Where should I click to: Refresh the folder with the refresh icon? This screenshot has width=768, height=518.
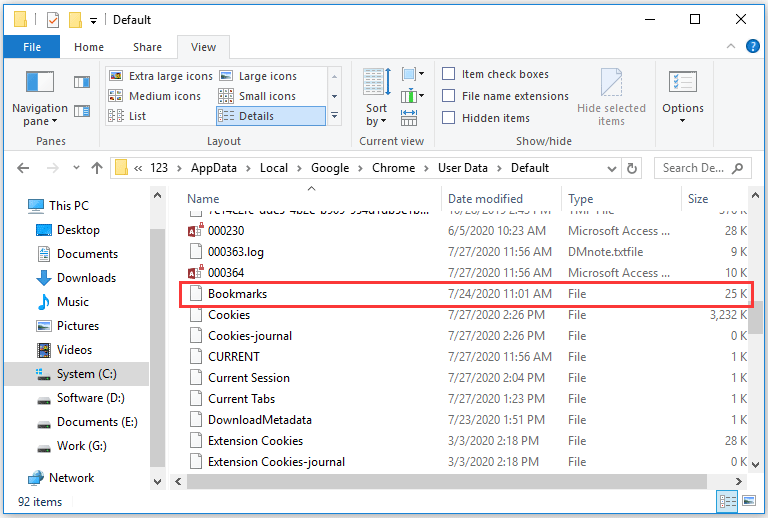coord(632,168)
